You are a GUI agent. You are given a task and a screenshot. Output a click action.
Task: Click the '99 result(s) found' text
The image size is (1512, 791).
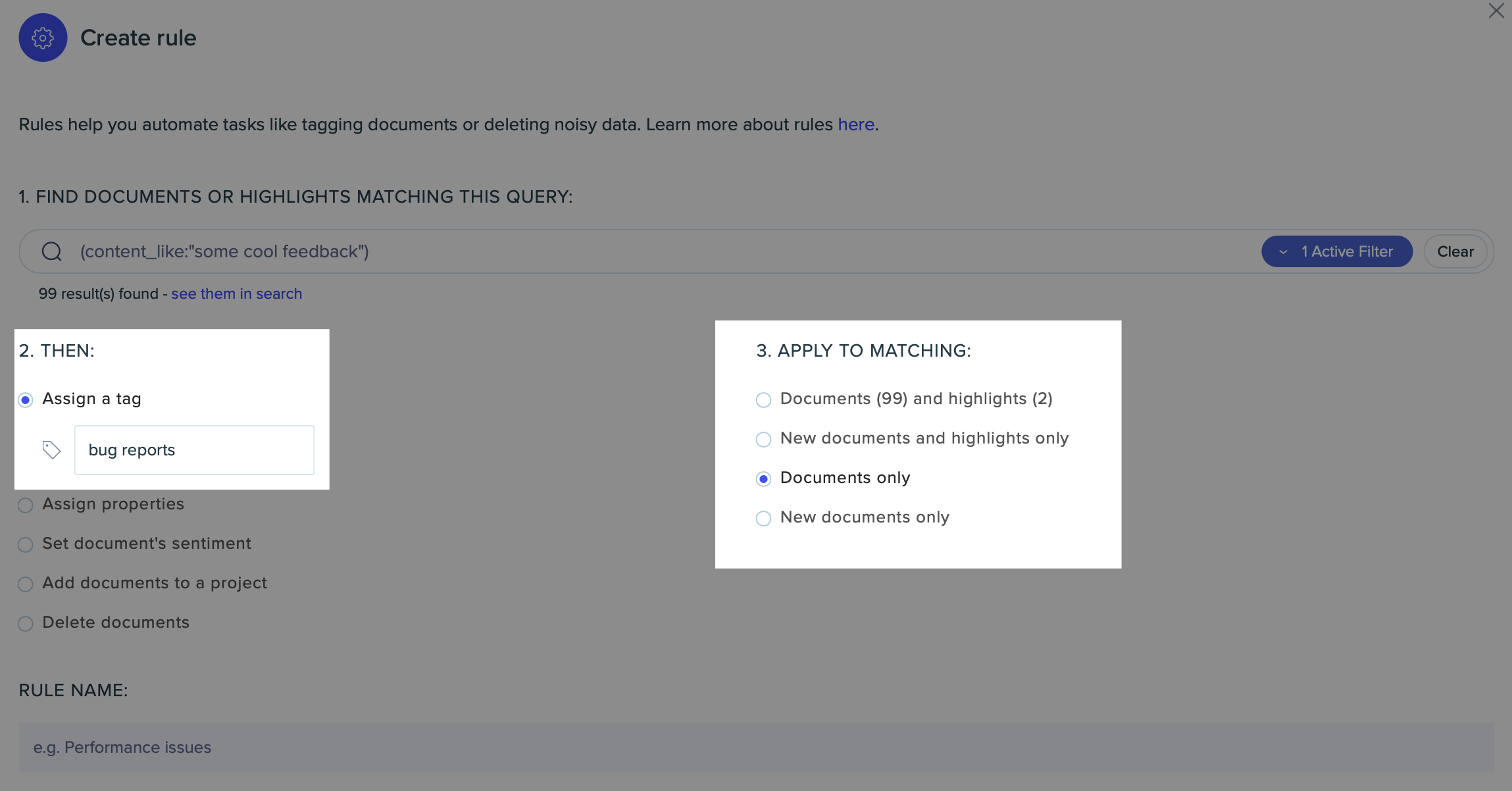(x=99, y=293)
